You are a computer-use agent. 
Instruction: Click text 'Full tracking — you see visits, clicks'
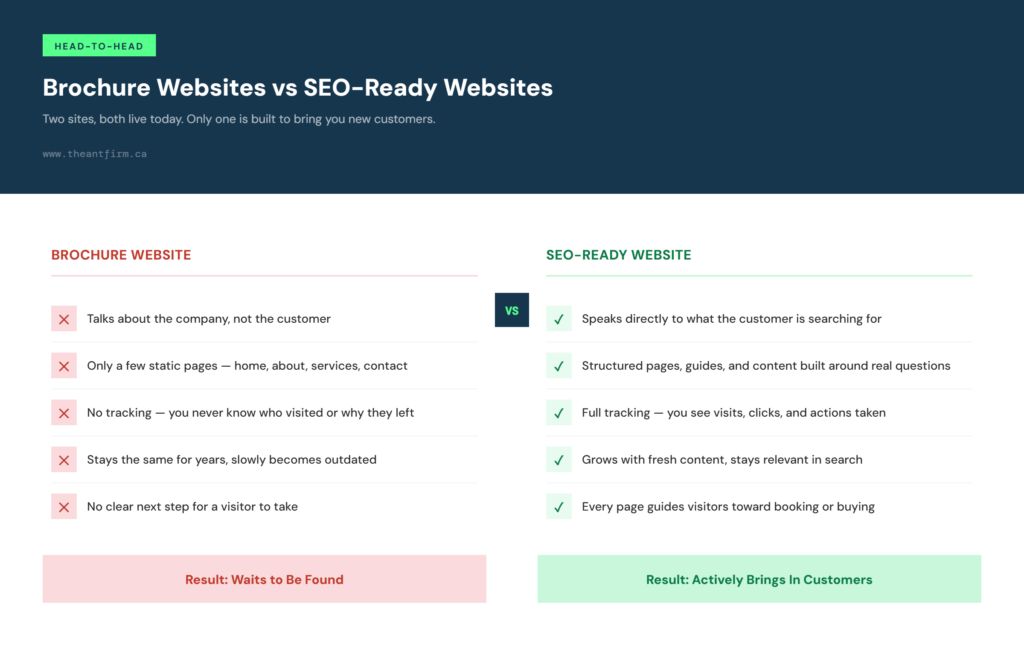click(734, 413)
